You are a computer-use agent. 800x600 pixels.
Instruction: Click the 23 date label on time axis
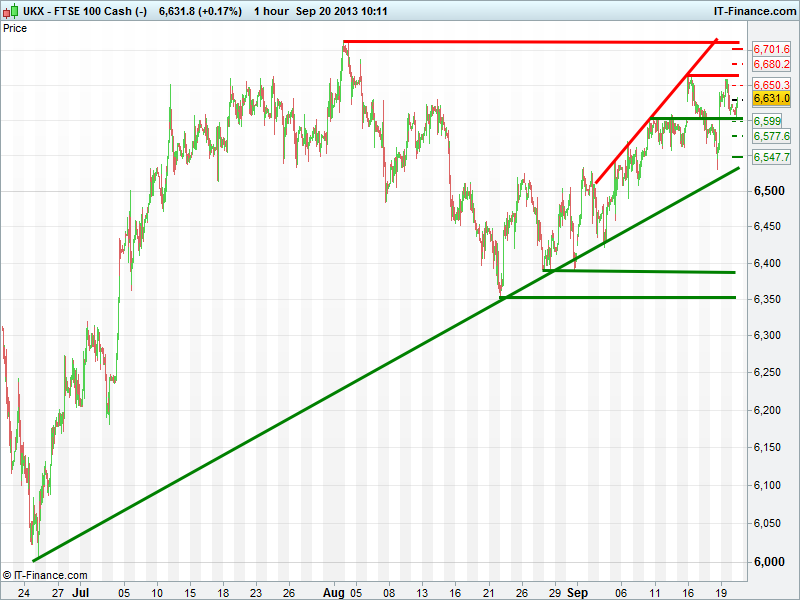256,593
